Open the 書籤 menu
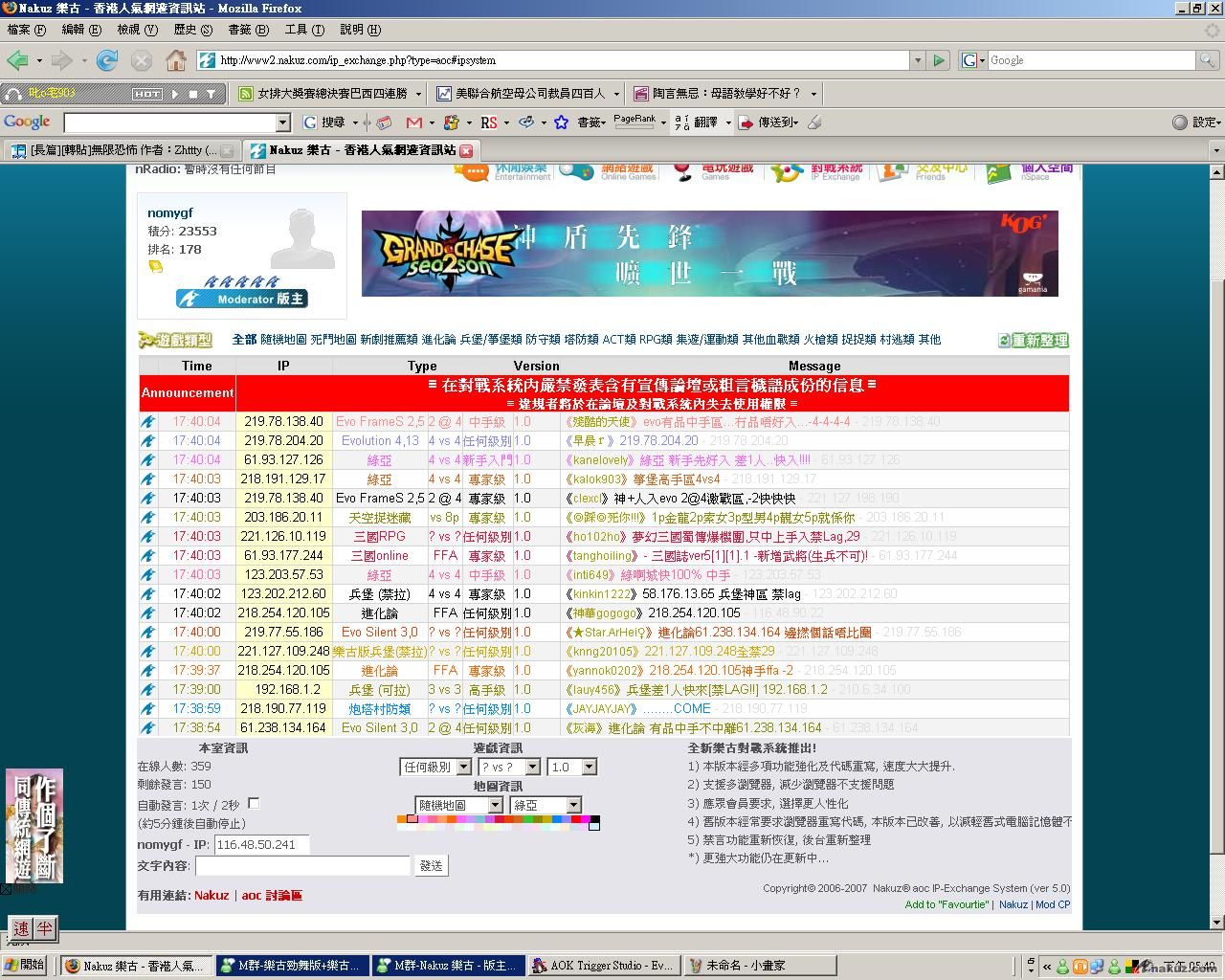The width and height of the screenshot is (1225, 980). [248, 30]
